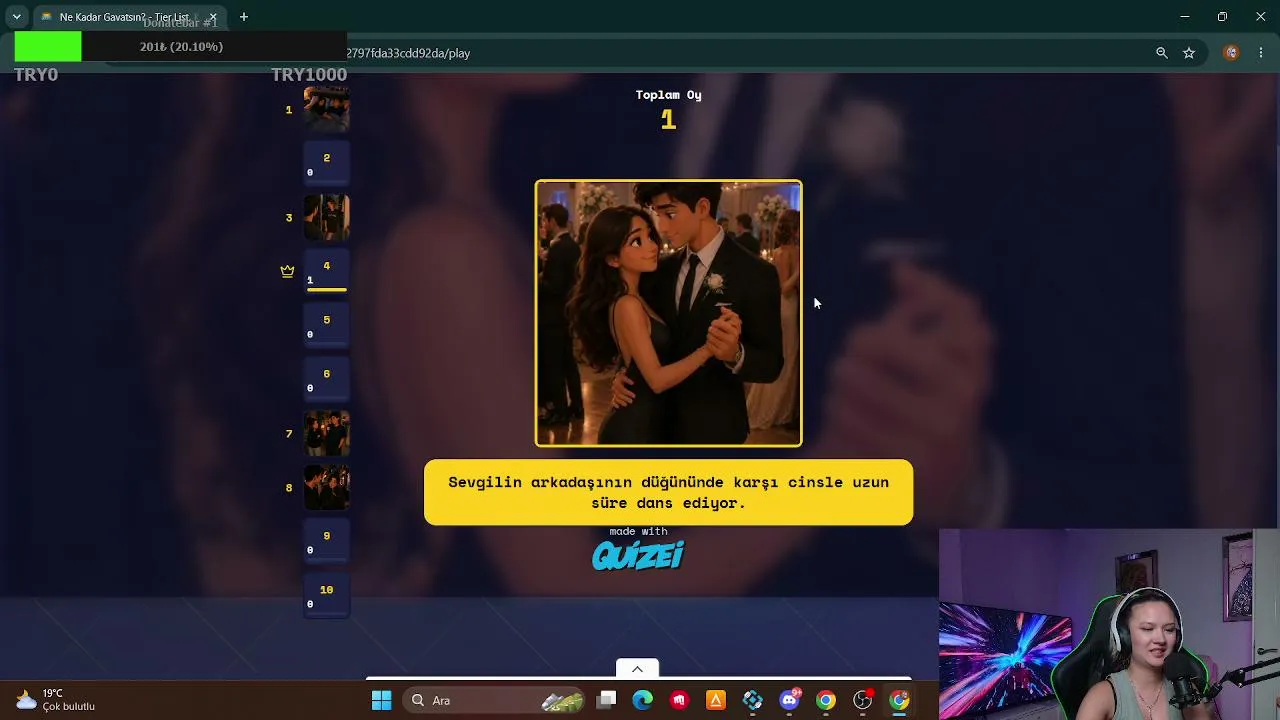1280x720 pixels.
Task: Open the blue hexagon app in taskbar
Action: (753, 701)
